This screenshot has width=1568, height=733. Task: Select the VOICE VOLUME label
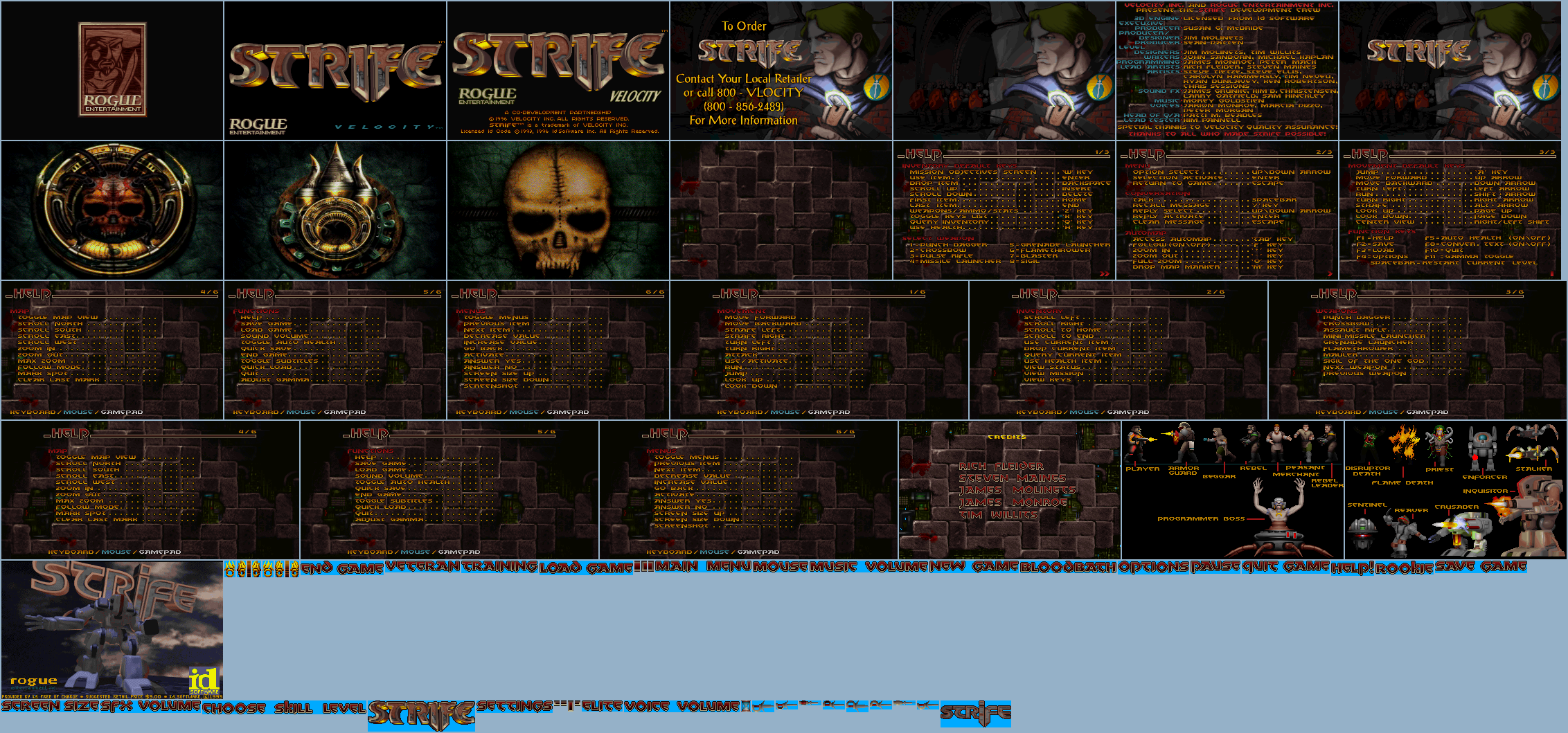point(682,706)
